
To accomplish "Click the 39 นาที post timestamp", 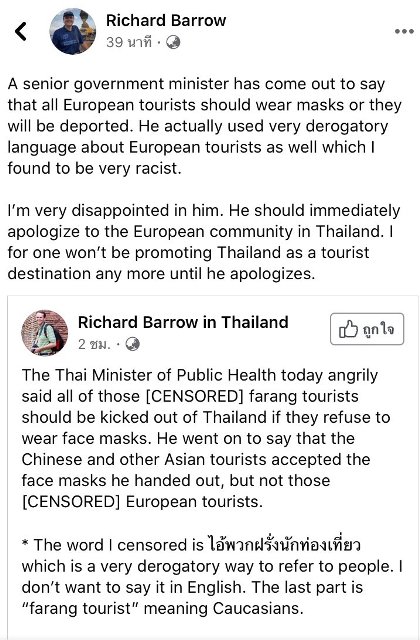I will (x=129, y=42).
